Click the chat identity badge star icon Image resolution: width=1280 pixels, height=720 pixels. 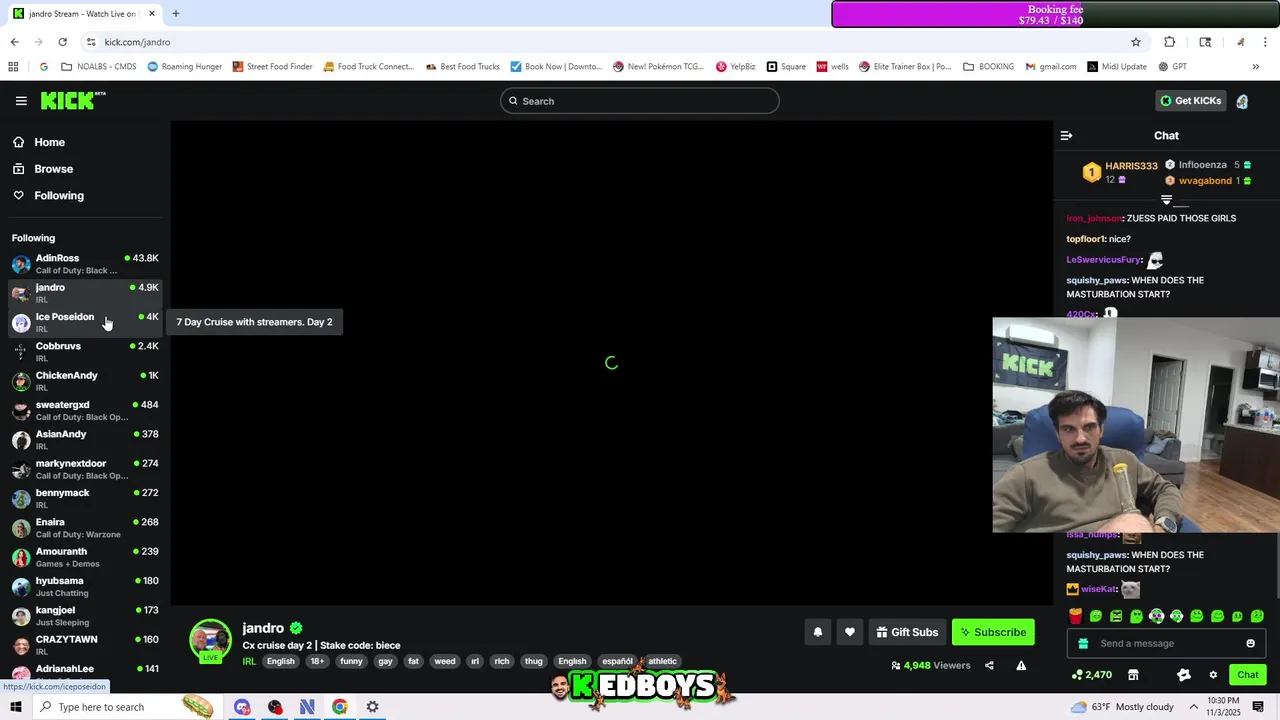point(1184,675)
